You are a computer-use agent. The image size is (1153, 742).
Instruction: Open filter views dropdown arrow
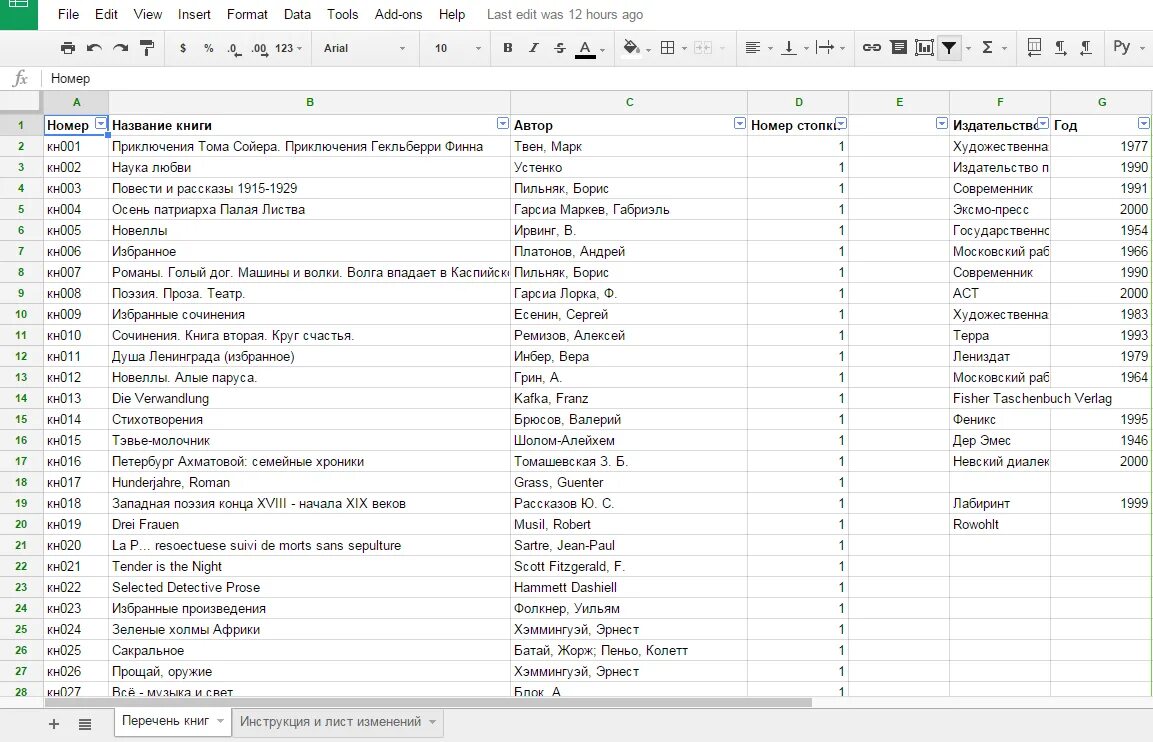click(968, 49)
